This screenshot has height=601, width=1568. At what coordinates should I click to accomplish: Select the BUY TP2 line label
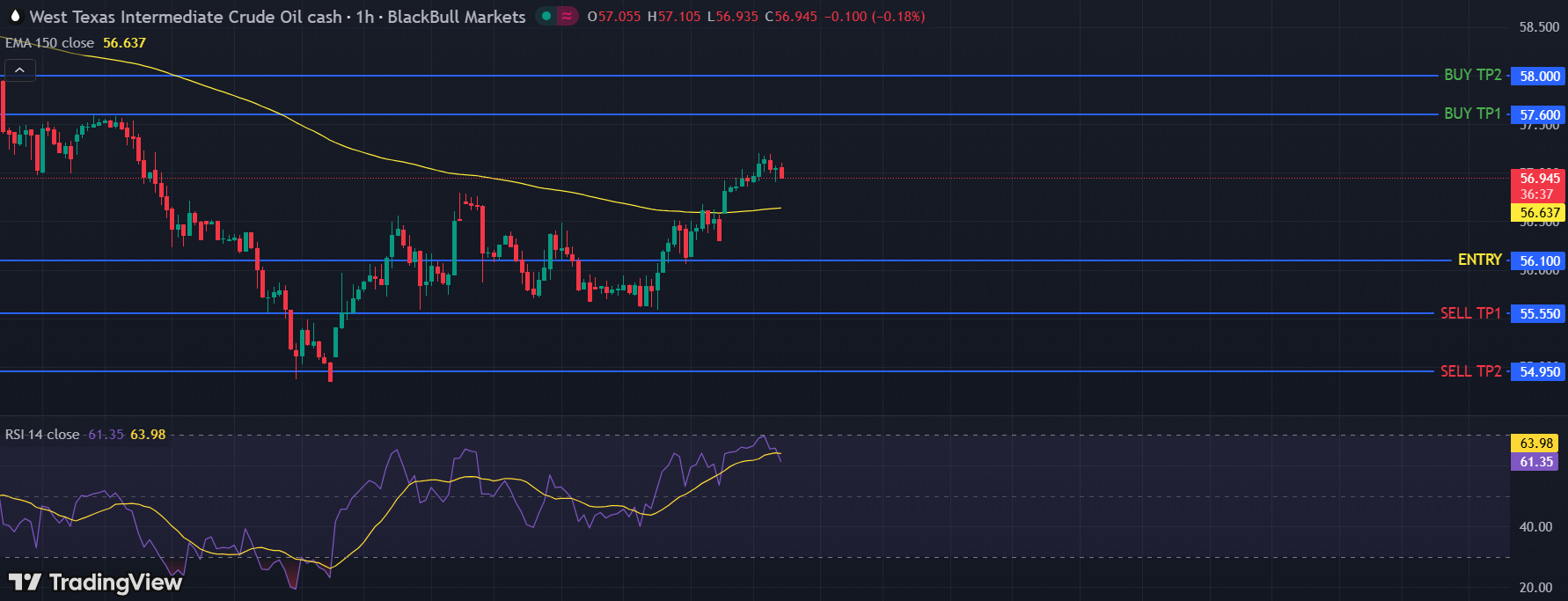point(1472,76)
